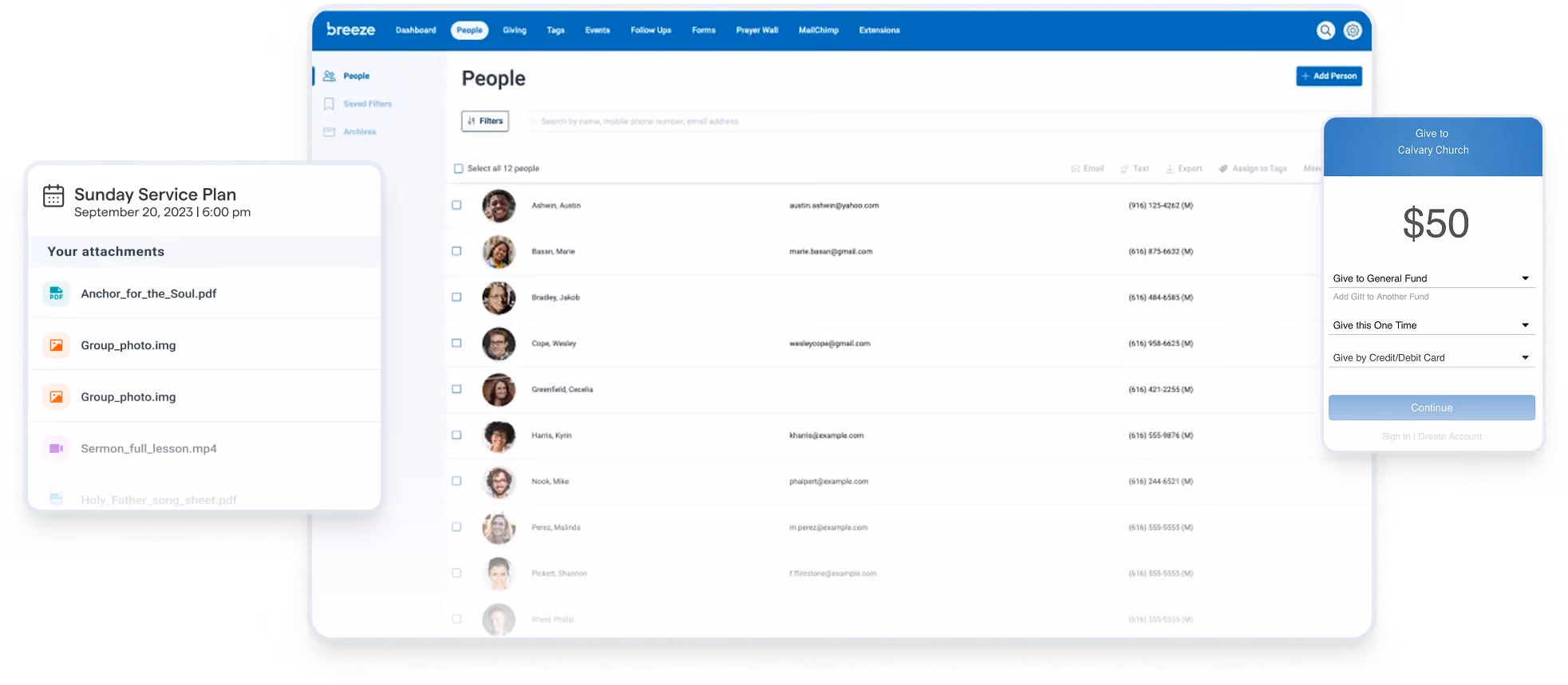
Task: Click the Archives sidebar icon
Action: coord(329,132)
